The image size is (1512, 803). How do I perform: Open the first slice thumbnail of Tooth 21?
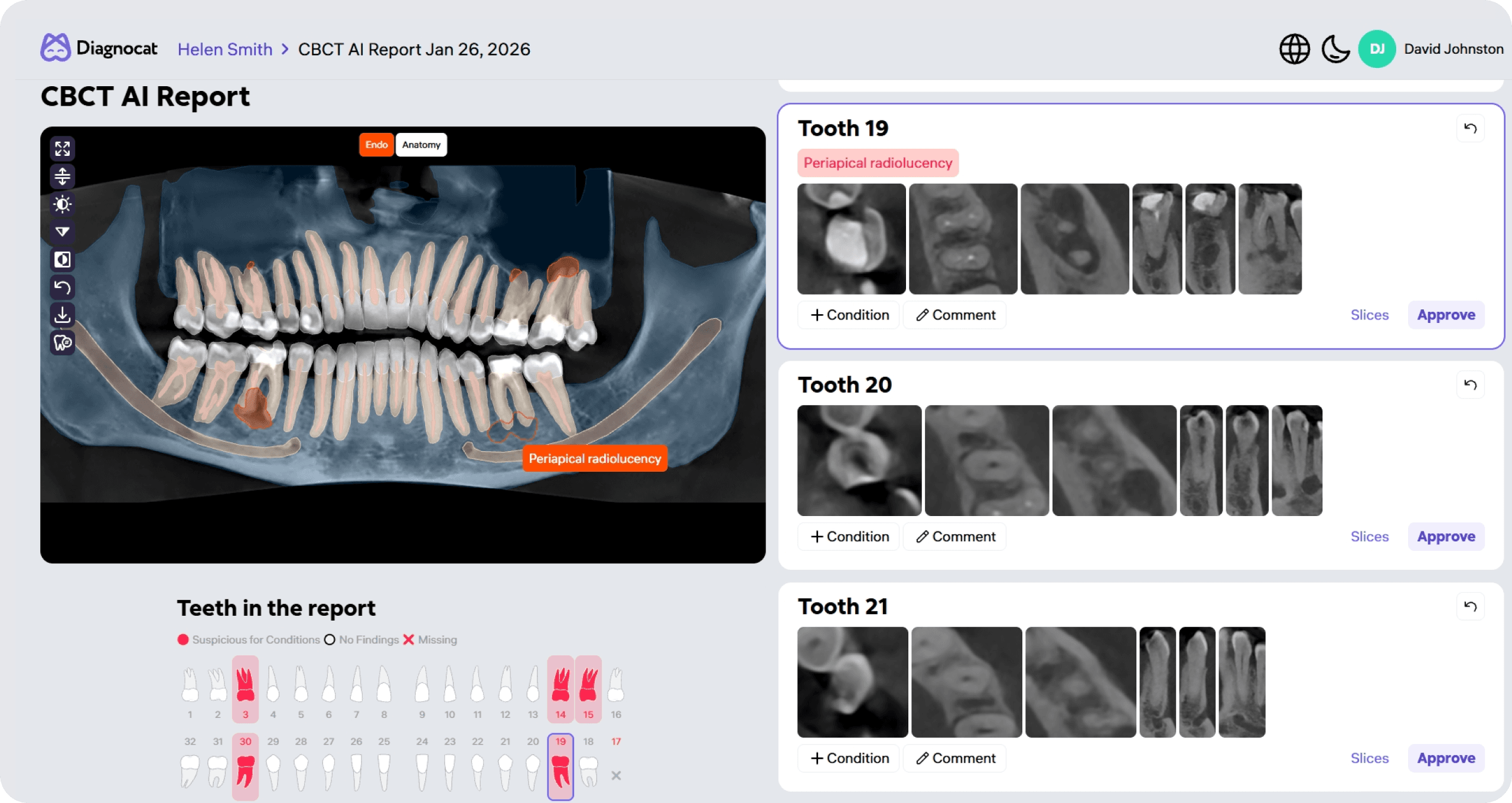[x=852, y=682]
